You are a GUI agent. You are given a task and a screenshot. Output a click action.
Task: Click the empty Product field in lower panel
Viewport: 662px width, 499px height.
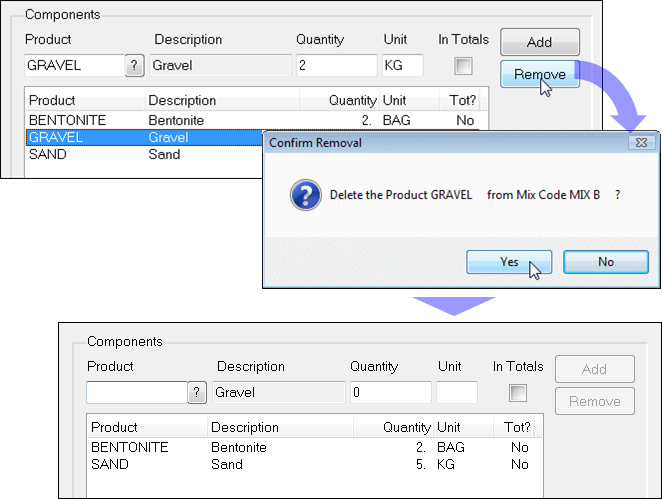137,393
